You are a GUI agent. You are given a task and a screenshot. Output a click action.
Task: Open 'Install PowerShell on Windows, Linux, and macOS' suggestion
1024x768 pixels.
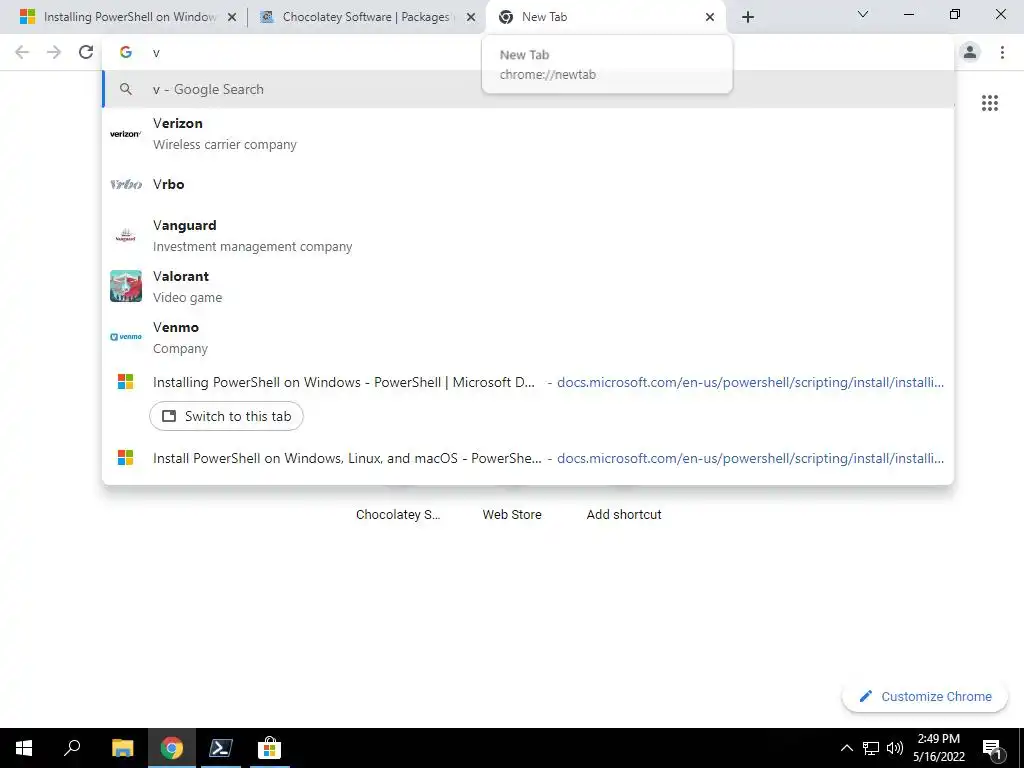(528, 458)
